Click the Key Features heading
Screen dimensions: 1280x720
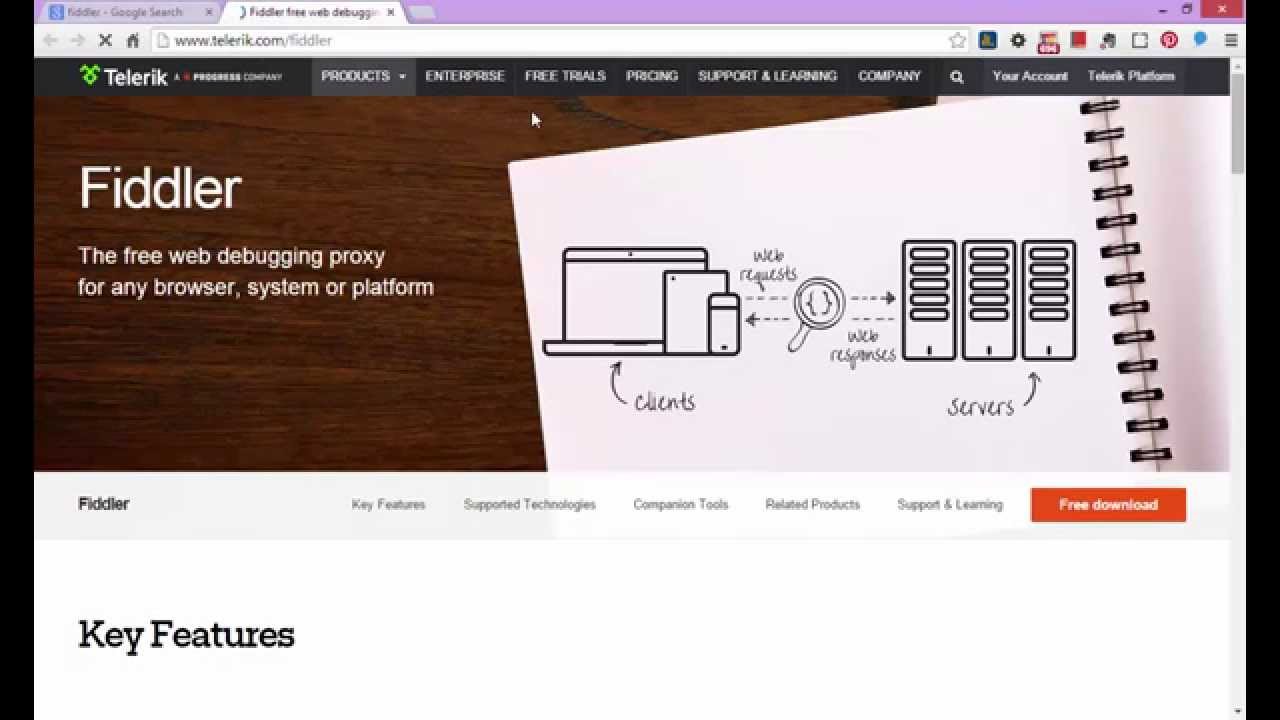coord(186,636)
